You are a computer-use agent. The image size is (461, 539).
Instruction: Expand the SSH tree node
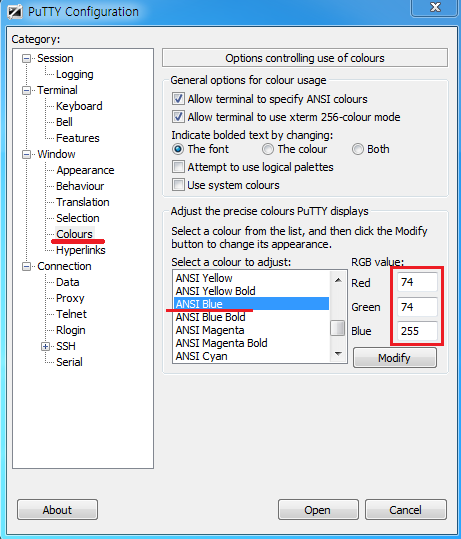[x=45, y=346]
